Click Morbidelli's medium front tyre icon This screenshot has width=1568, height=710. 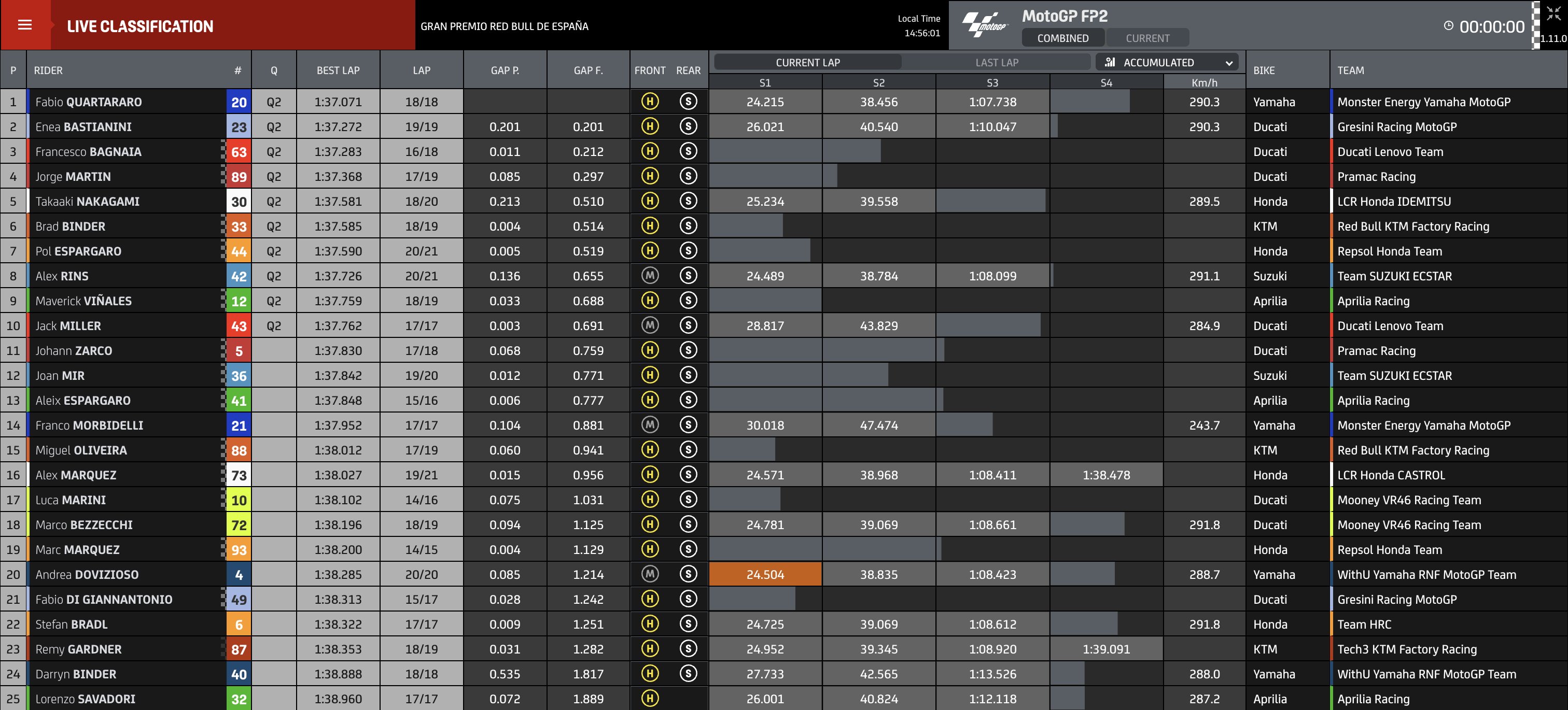(650, 424)
